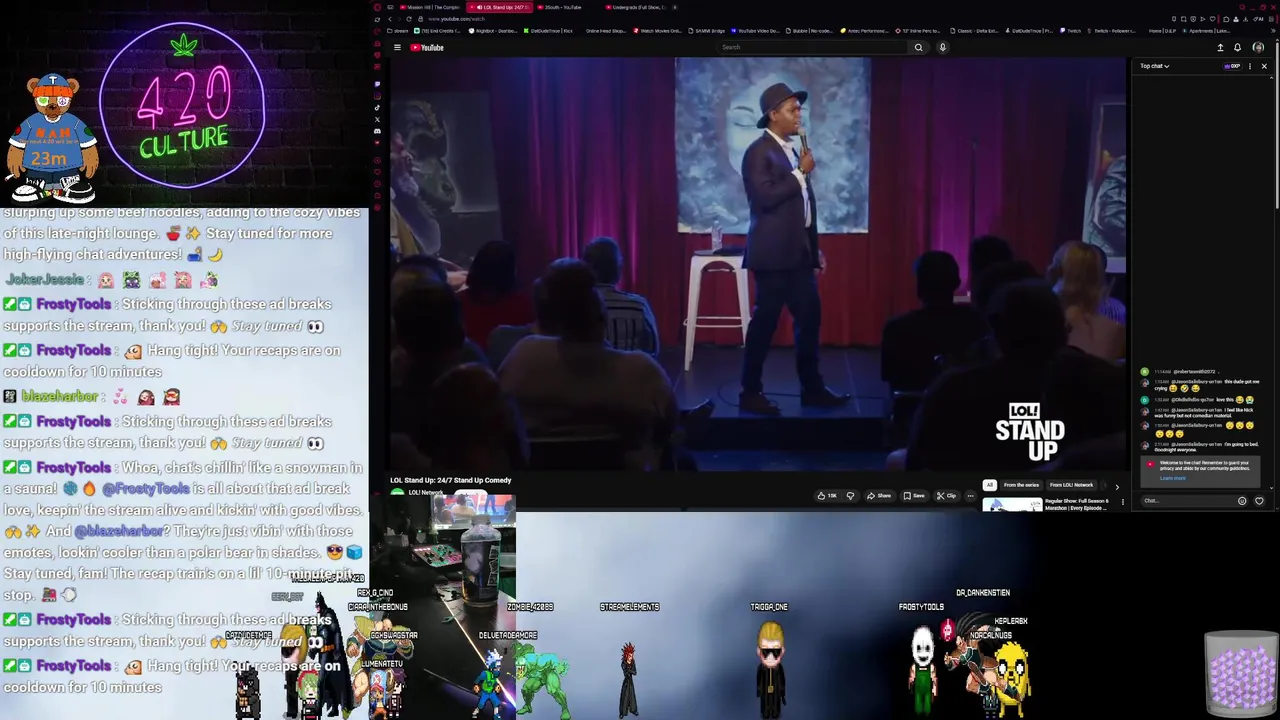Expand the Top chat dropdown
The width and height of the screenshot is (1280, 720).
pos(1154,66)
